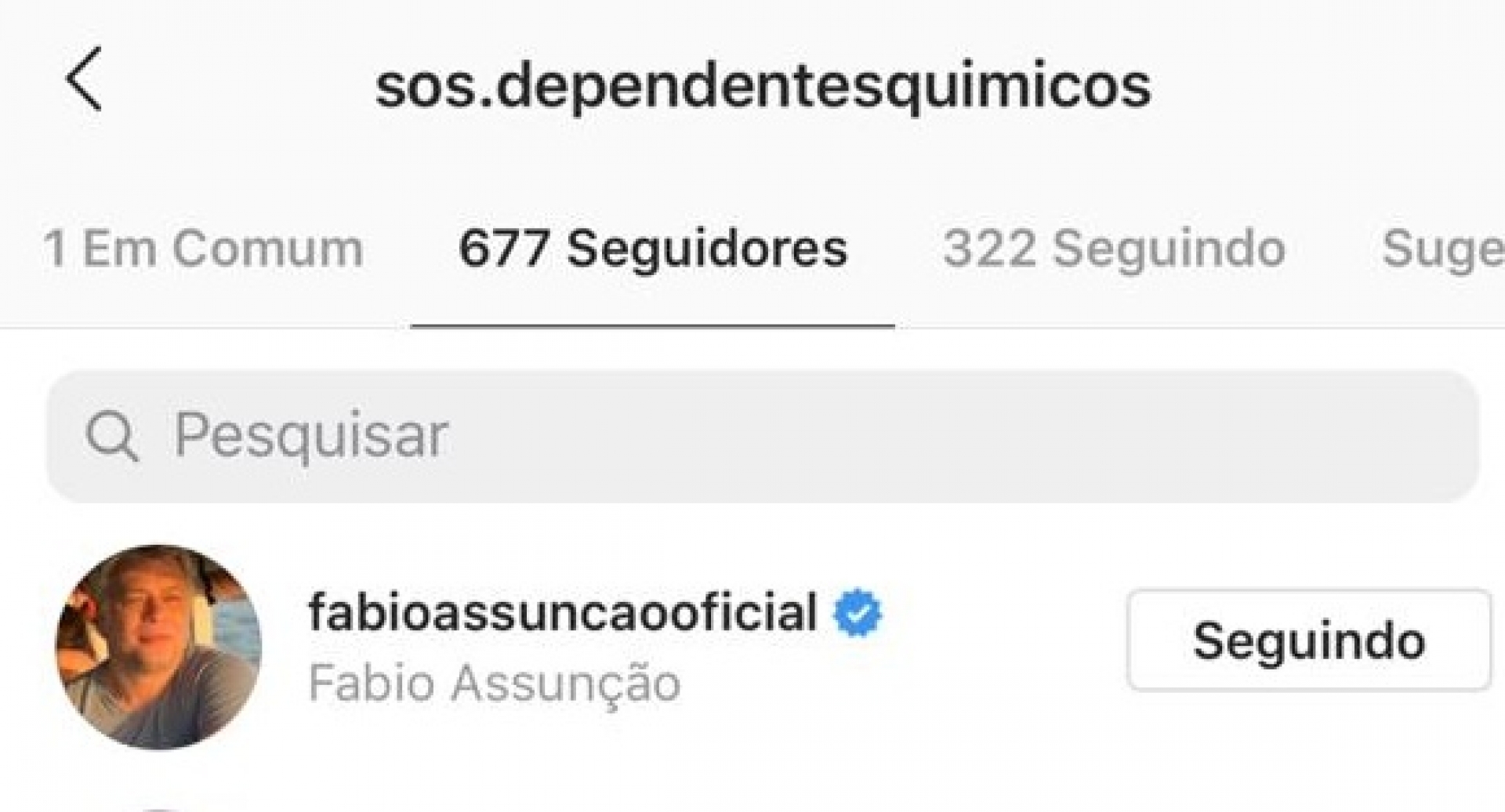Open Fabio Assunção's profile picture
The height and width of the screenshot is (812, 1505).
point(159,647)
